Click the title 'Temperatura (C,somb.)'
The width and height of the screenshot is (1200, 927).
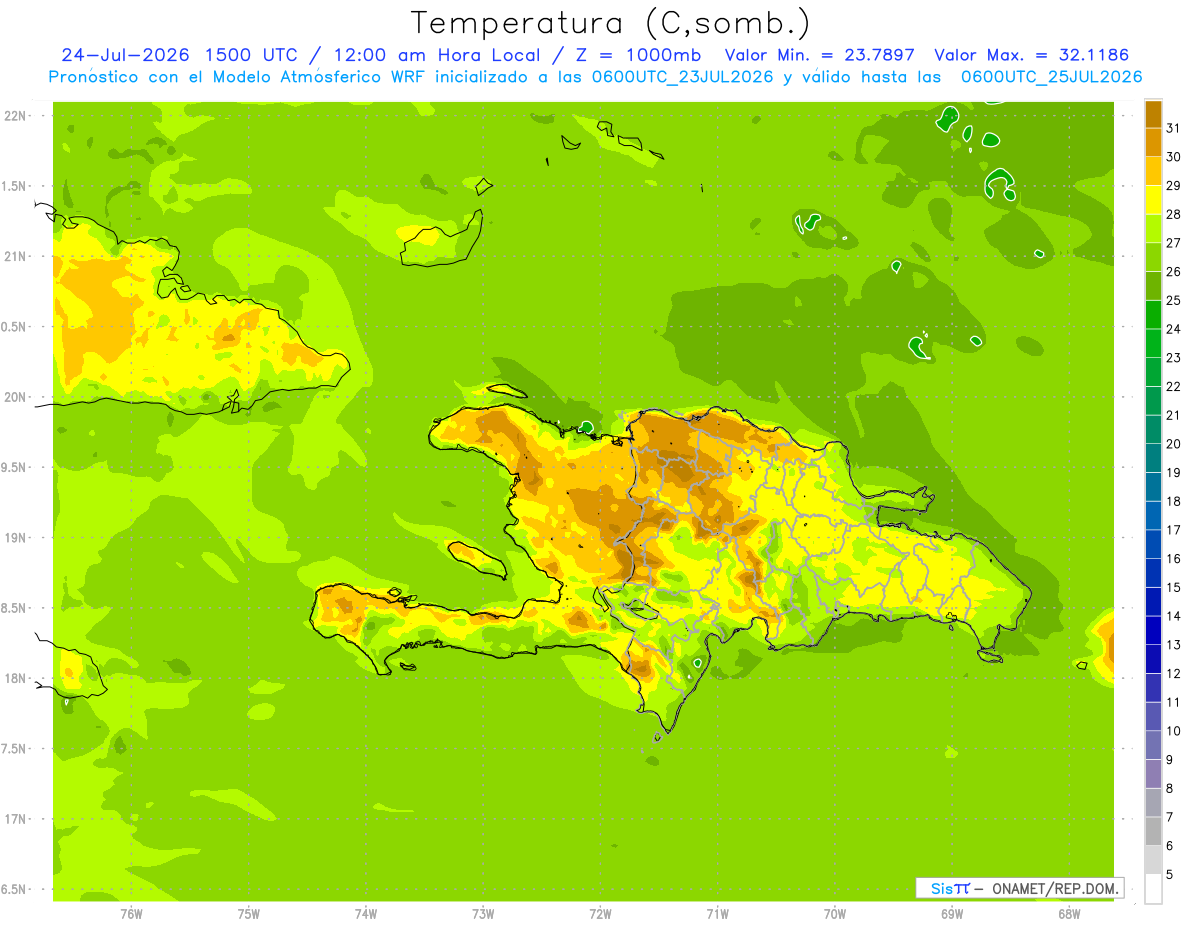coord(611,23)
